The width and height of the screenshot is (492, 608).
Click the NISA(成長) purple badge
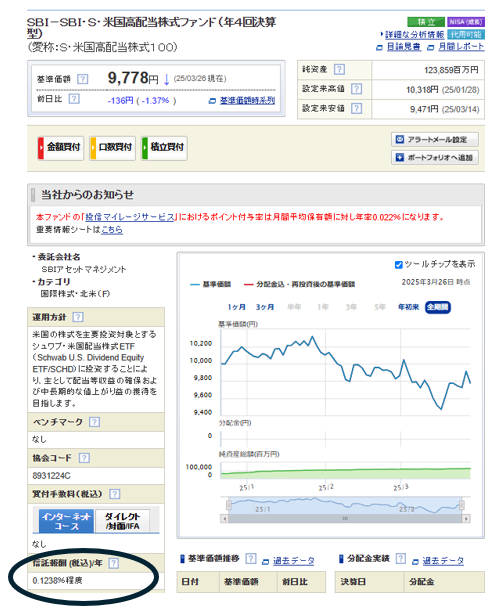(x=466, y=22)
